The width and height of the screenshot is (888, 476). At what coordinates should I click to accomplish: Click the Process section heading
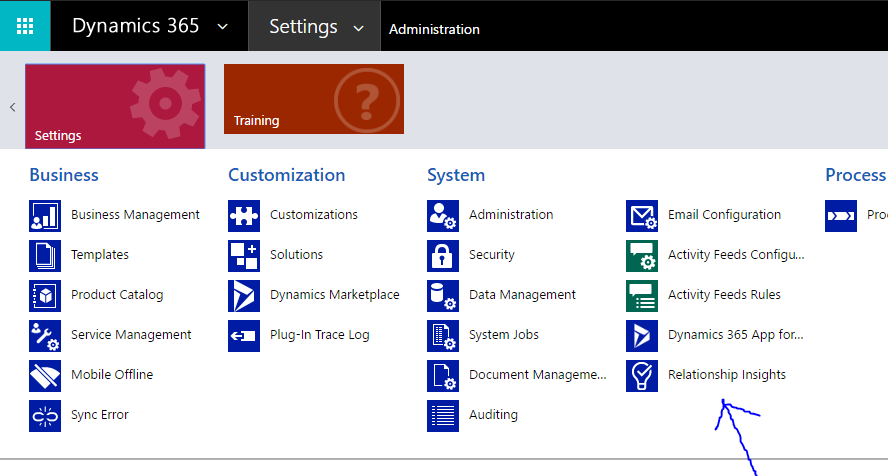(856, 175)
